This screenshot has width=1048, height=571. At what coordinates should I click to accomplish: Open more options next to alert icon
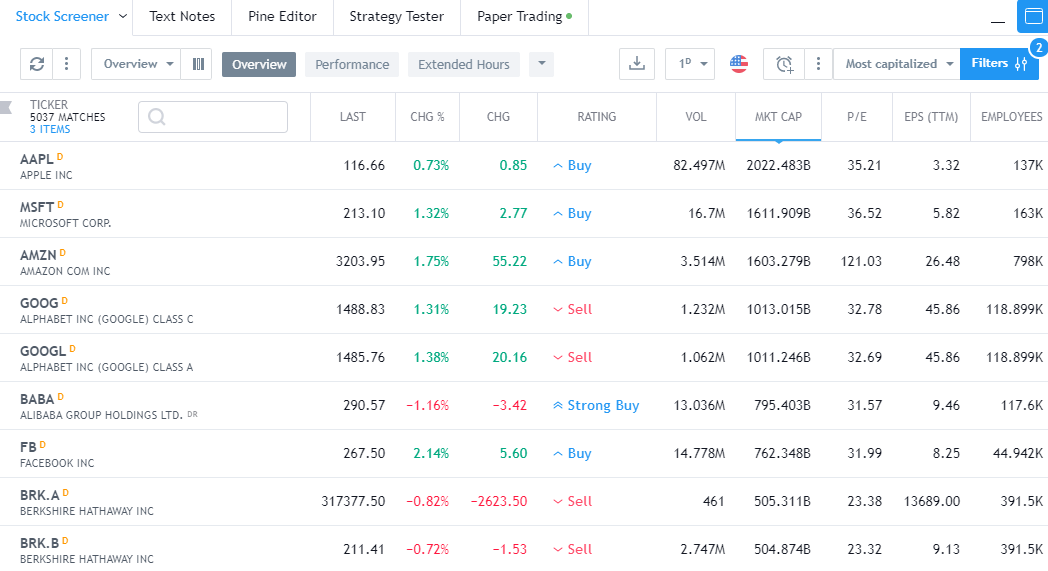click(x=818, y=64)
